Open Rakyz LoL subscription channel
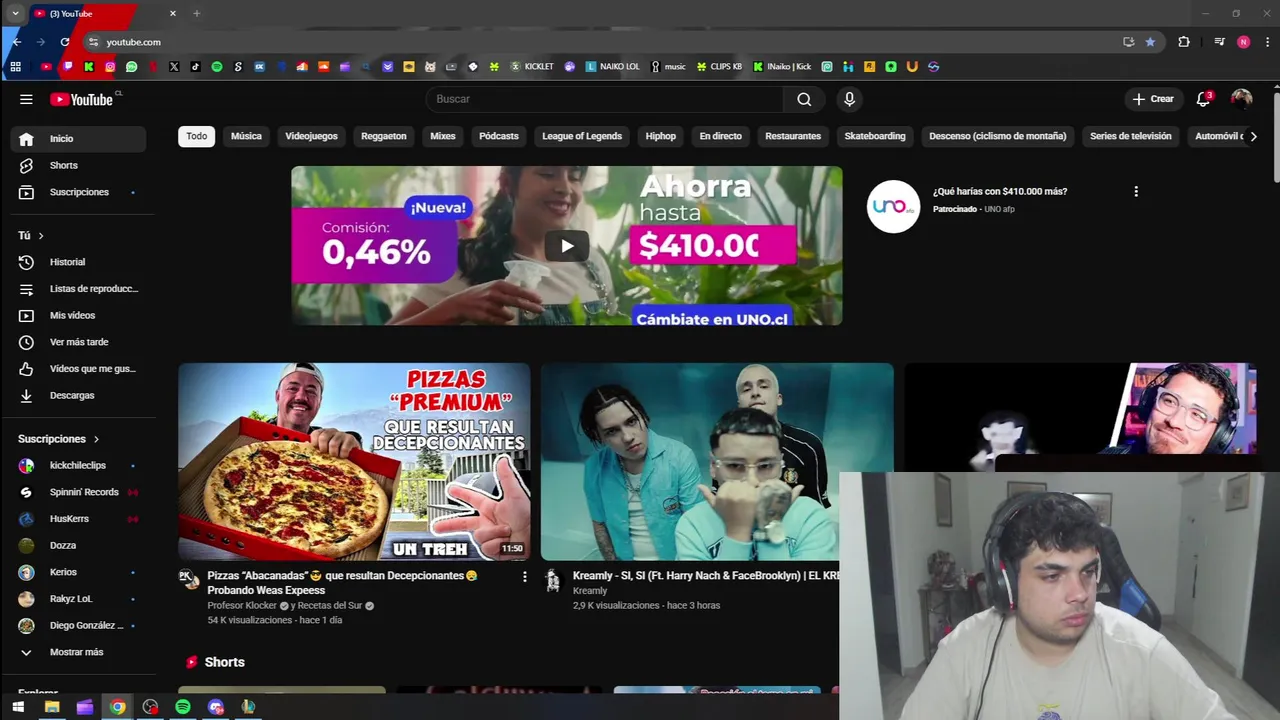Screen dimensions: 1280x720 [78, 599]
